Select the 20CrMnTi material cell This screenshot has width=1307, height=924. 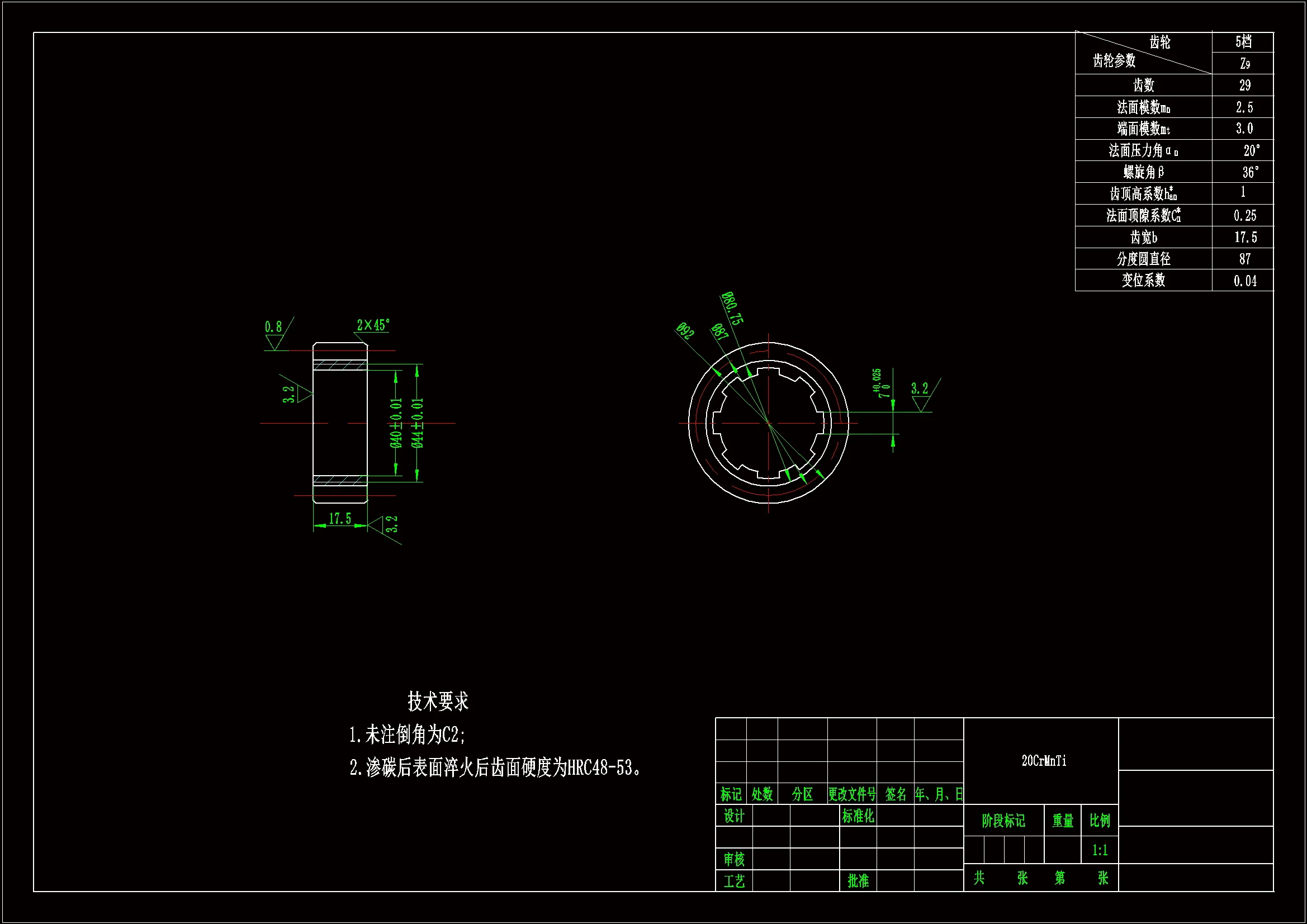(1044, 761)
